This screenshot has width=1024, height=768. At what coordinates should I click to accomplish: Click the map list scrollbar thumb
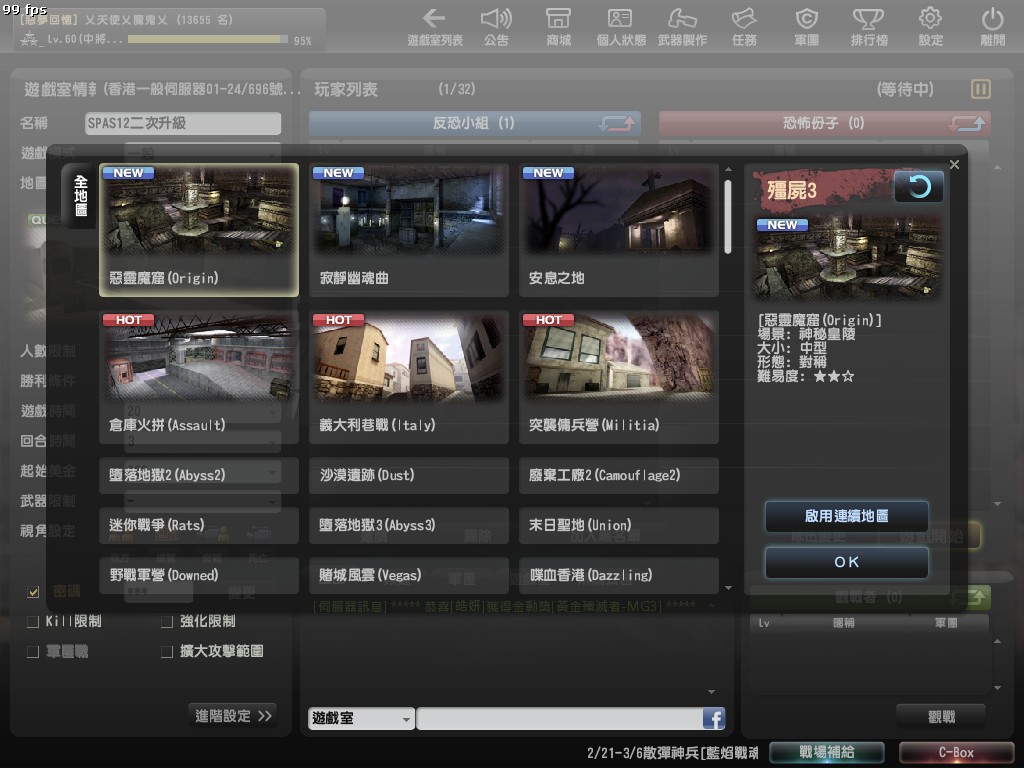click(x=728, y=216)
